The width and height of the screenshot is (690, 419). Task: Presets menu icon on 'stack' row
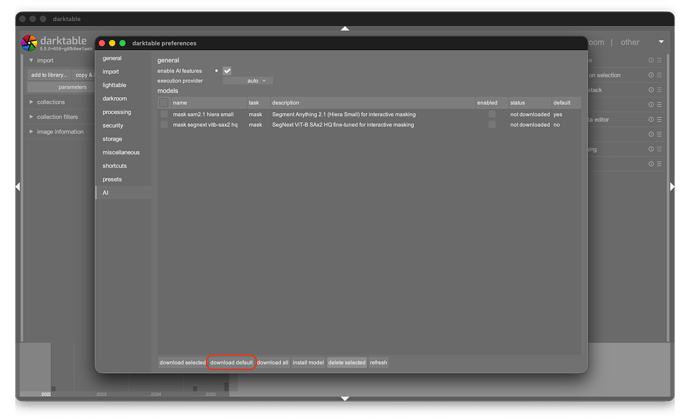[x=659, y=90]
